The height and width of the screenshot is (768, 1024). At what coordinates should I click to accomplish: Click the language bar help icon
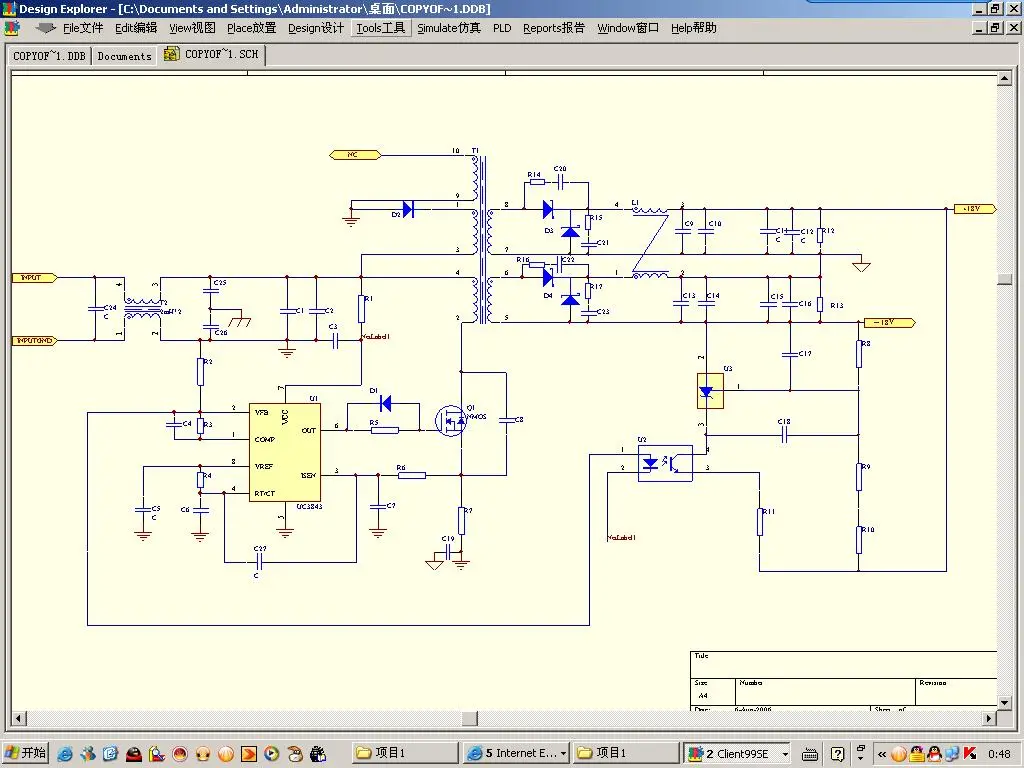pos(838,754)
